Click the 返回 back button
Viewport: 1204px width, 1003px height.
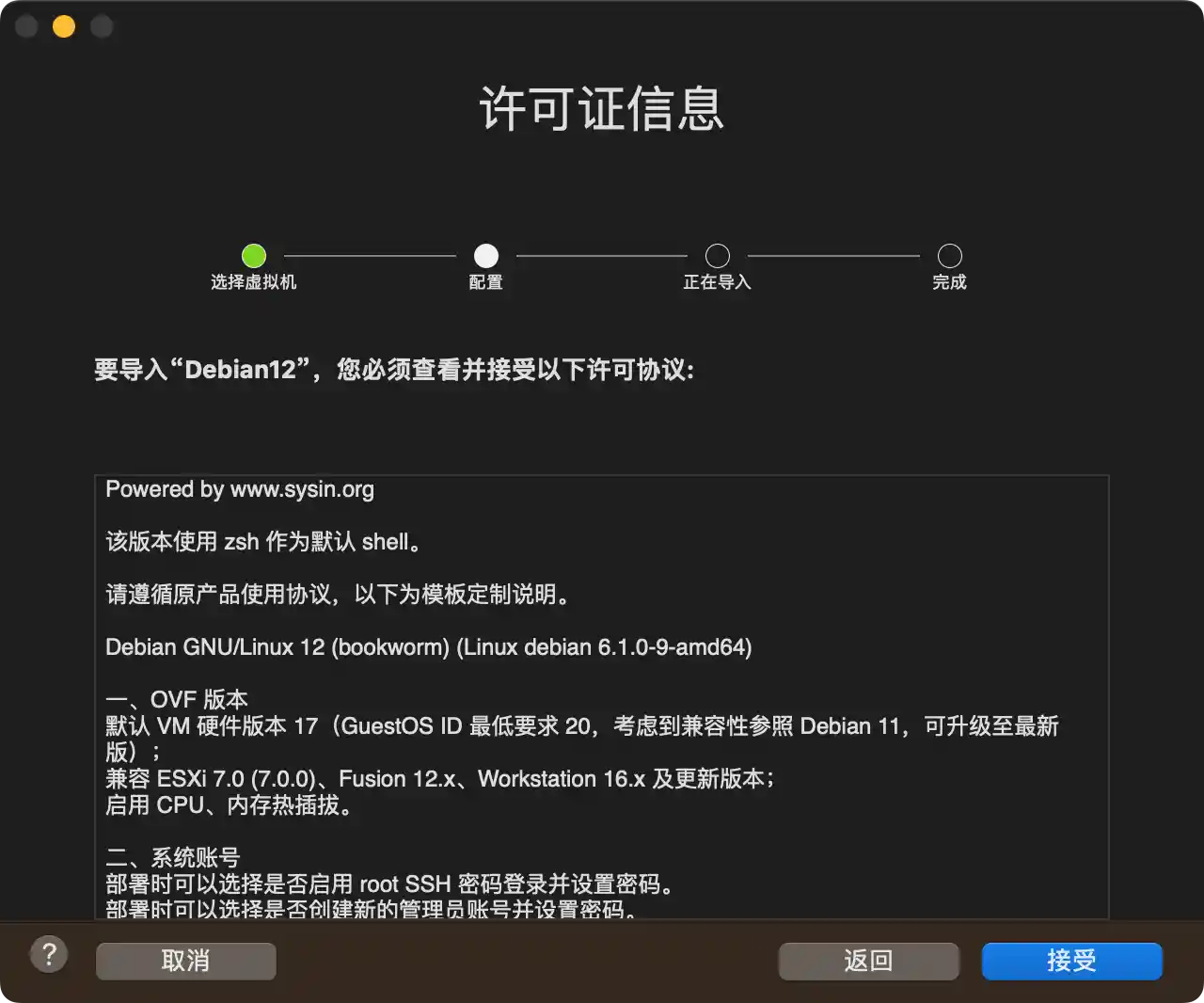point(868,961)
